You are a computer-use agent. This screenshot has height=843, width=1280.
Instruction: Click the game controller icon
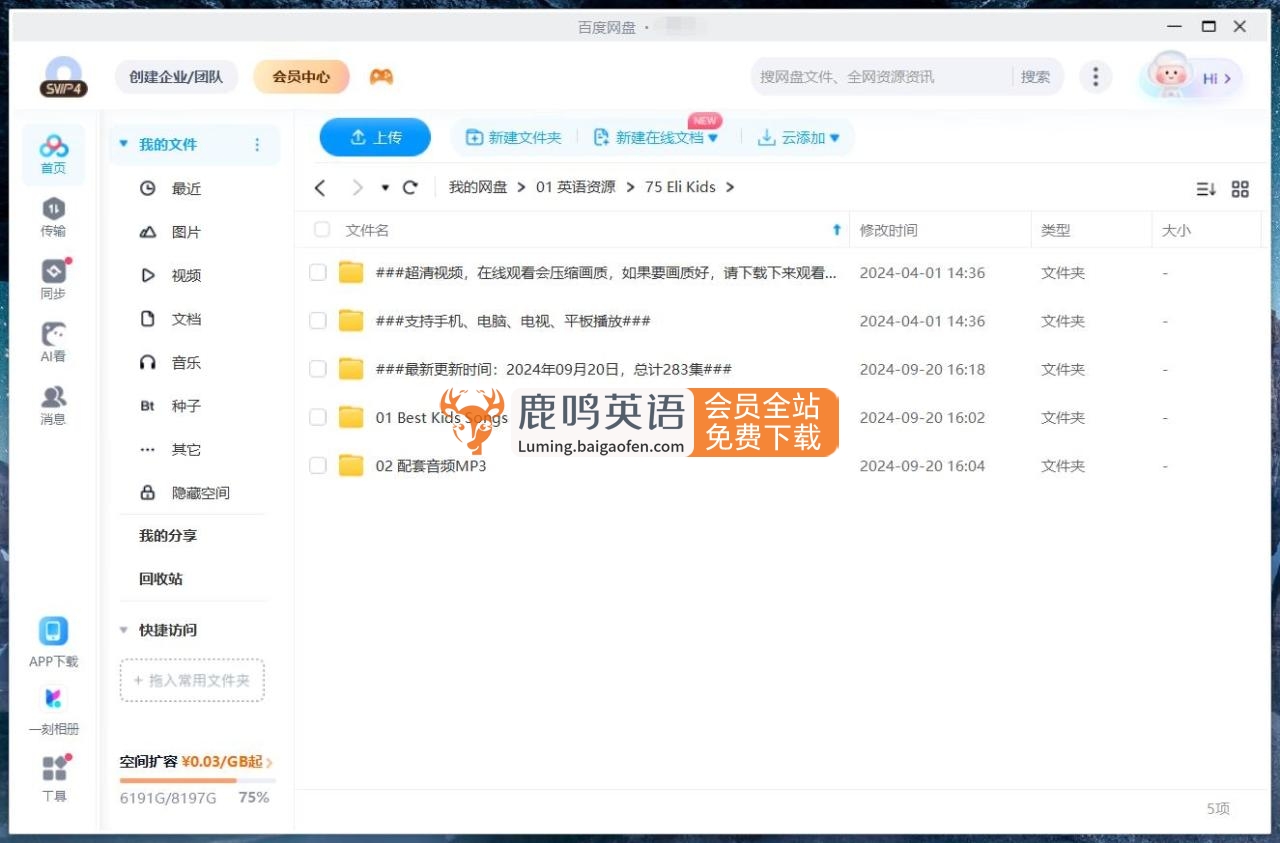(381, 77)
